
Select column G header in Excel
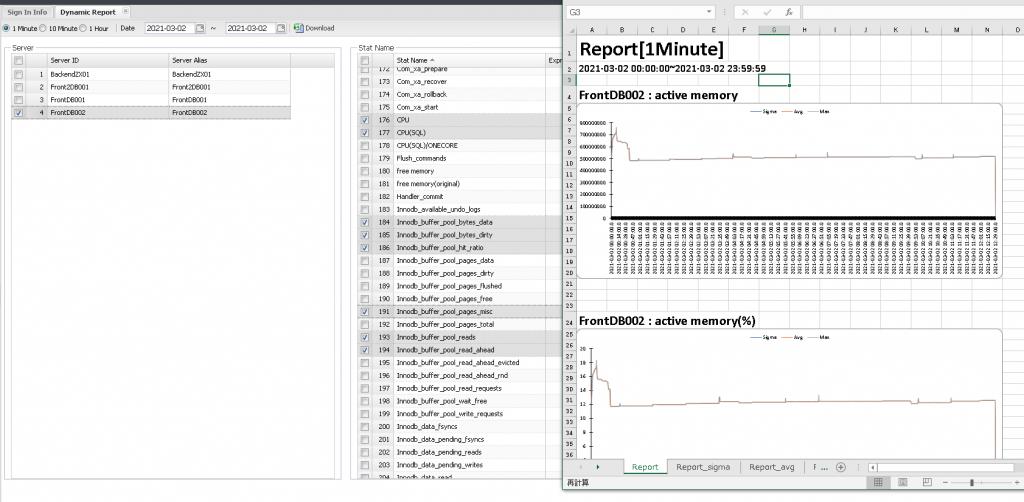(774, 29)
